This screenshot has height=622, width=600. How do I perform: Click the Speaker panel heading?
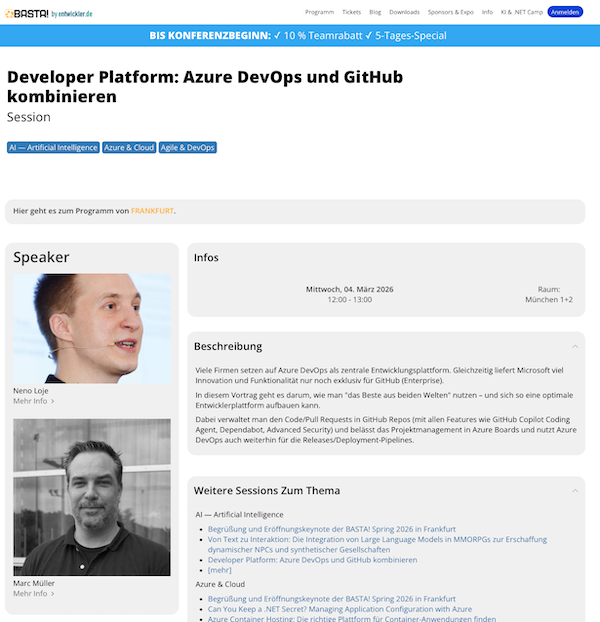41,257
